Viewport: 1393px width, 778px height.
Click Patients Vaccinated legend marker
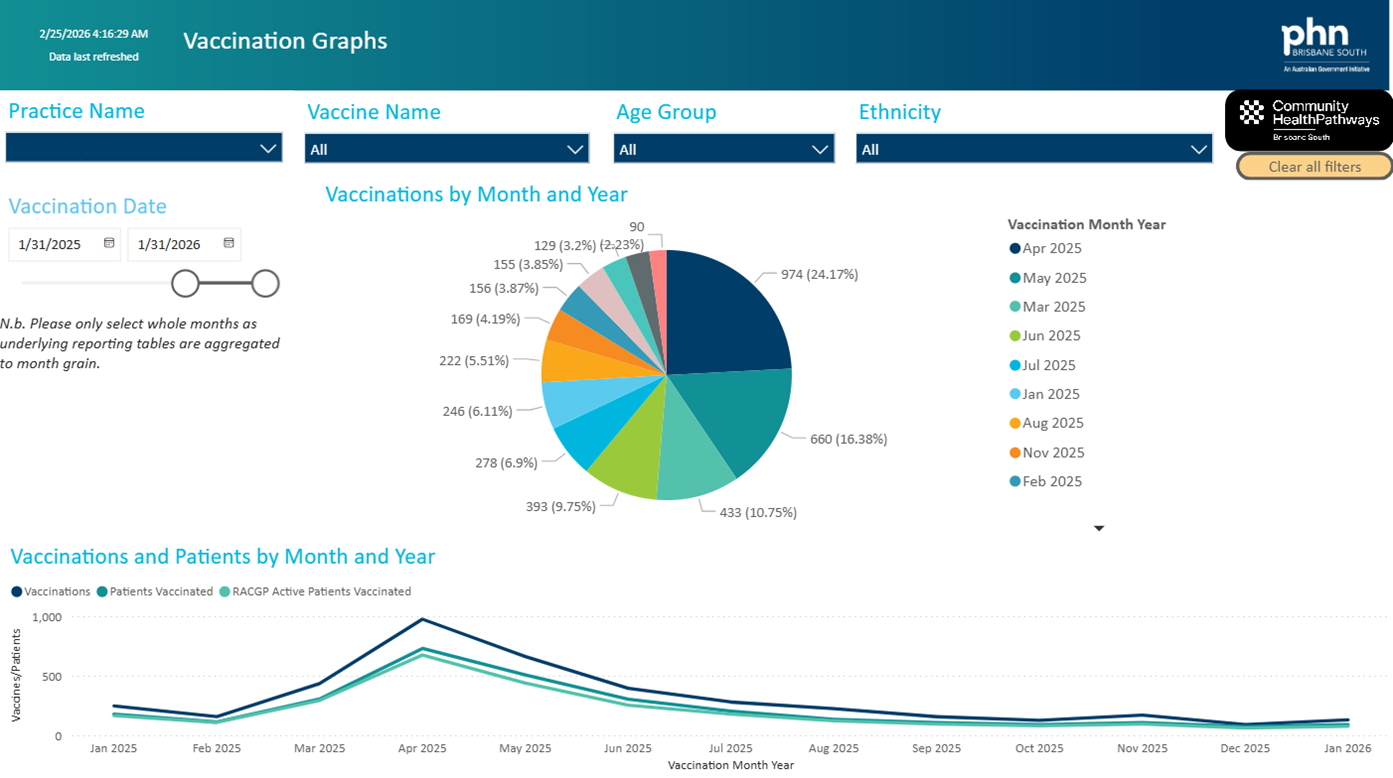pos(102,592)
